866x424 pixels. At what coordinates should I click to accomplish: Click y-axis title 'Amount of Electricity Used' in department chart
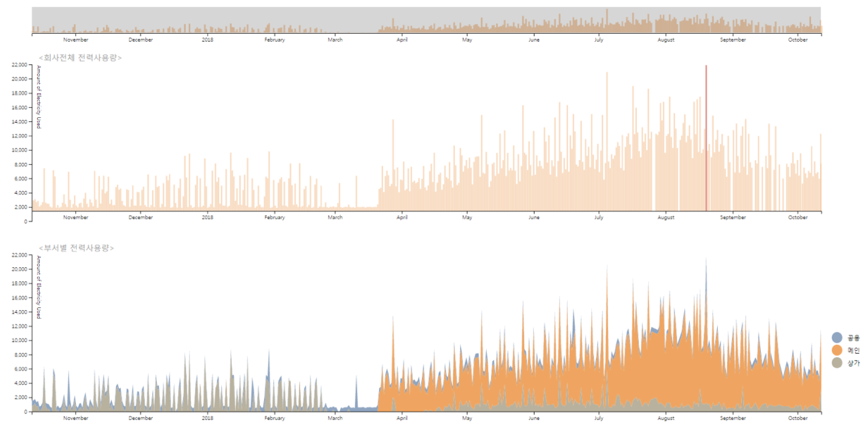tap(39, 288)
